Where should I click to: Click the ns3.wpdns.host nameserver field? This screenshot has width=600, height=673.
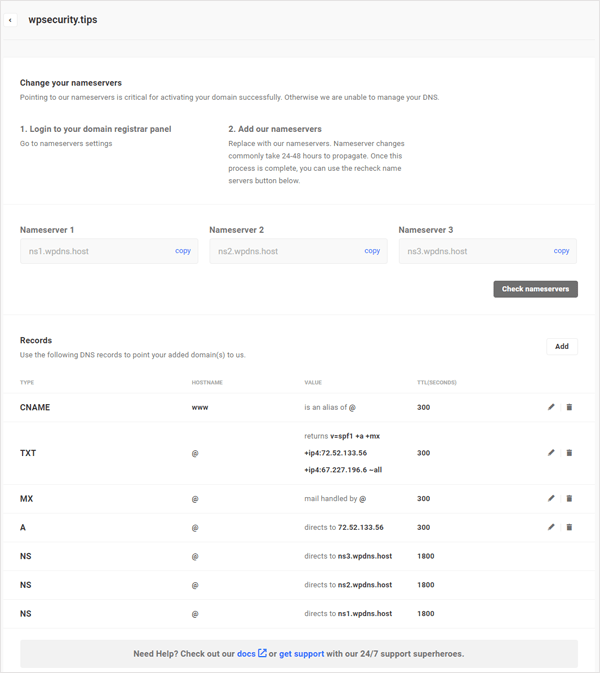tap(488, 251)
